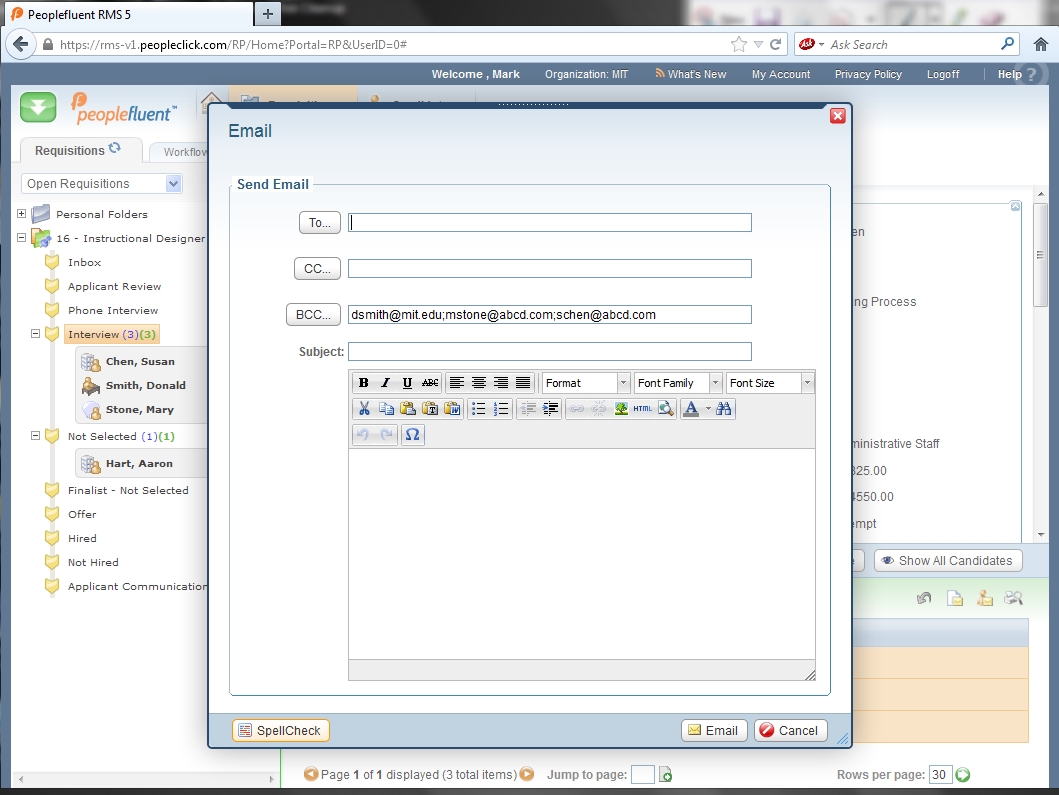Insert a numbered list
The width and height of the screenshot is (1059, 795).
point(501,408)
